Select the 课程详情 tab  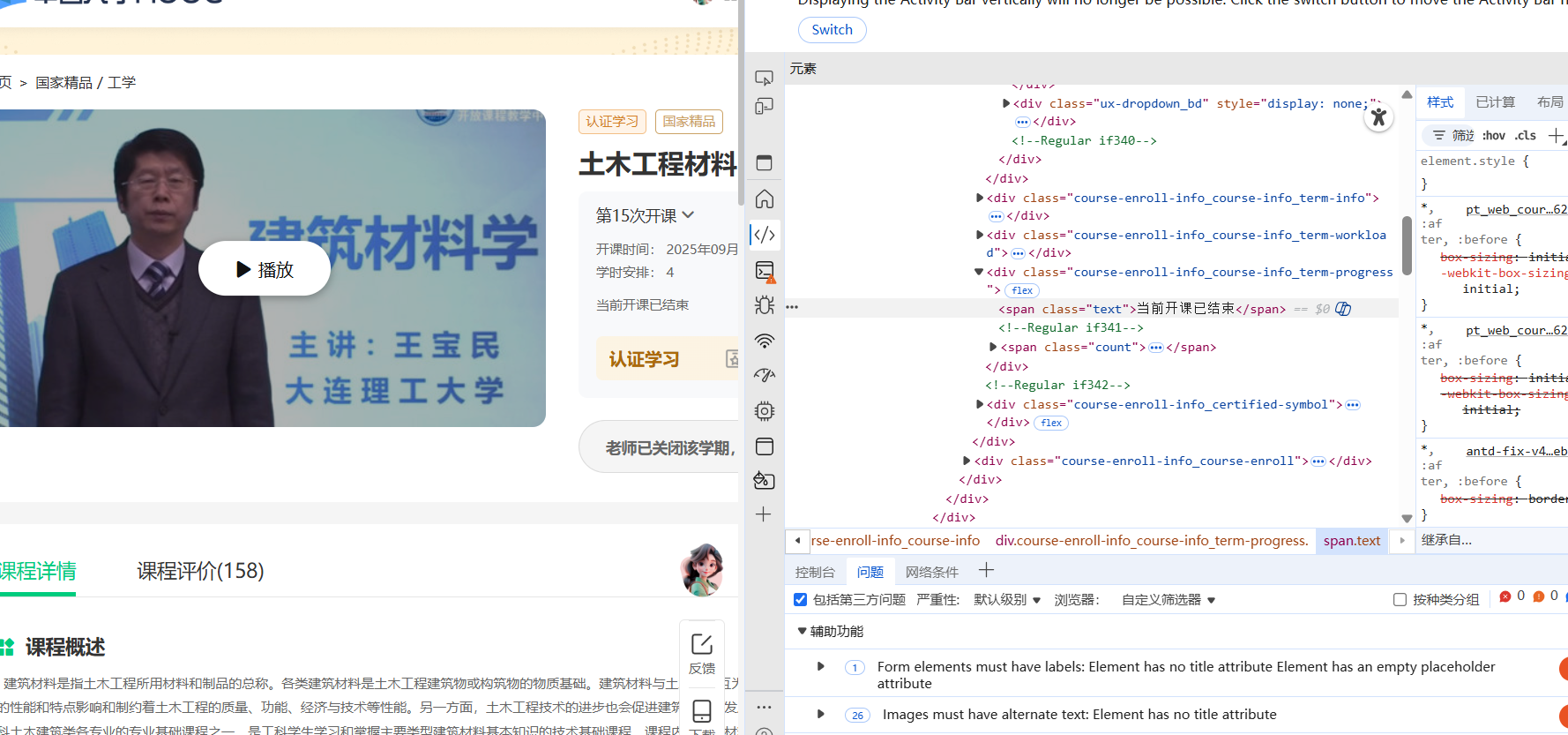37,571
